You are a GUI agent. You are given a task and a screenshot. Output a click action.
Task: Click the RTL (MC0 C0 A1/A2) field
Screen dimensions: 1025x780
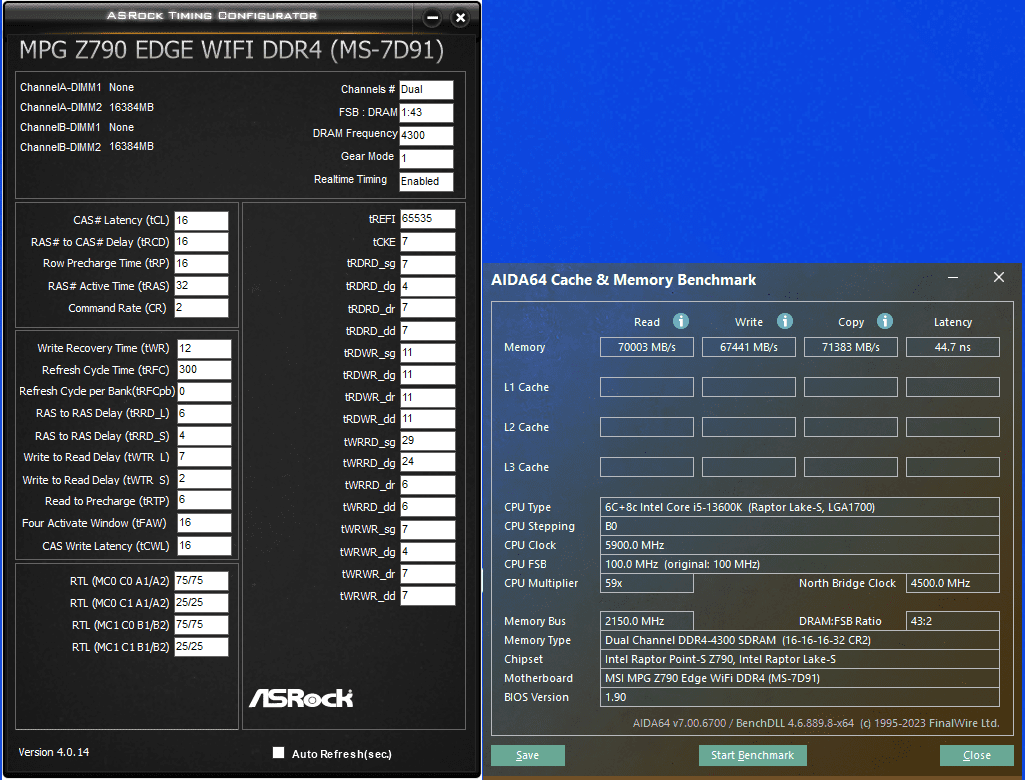tap(201, 581)
